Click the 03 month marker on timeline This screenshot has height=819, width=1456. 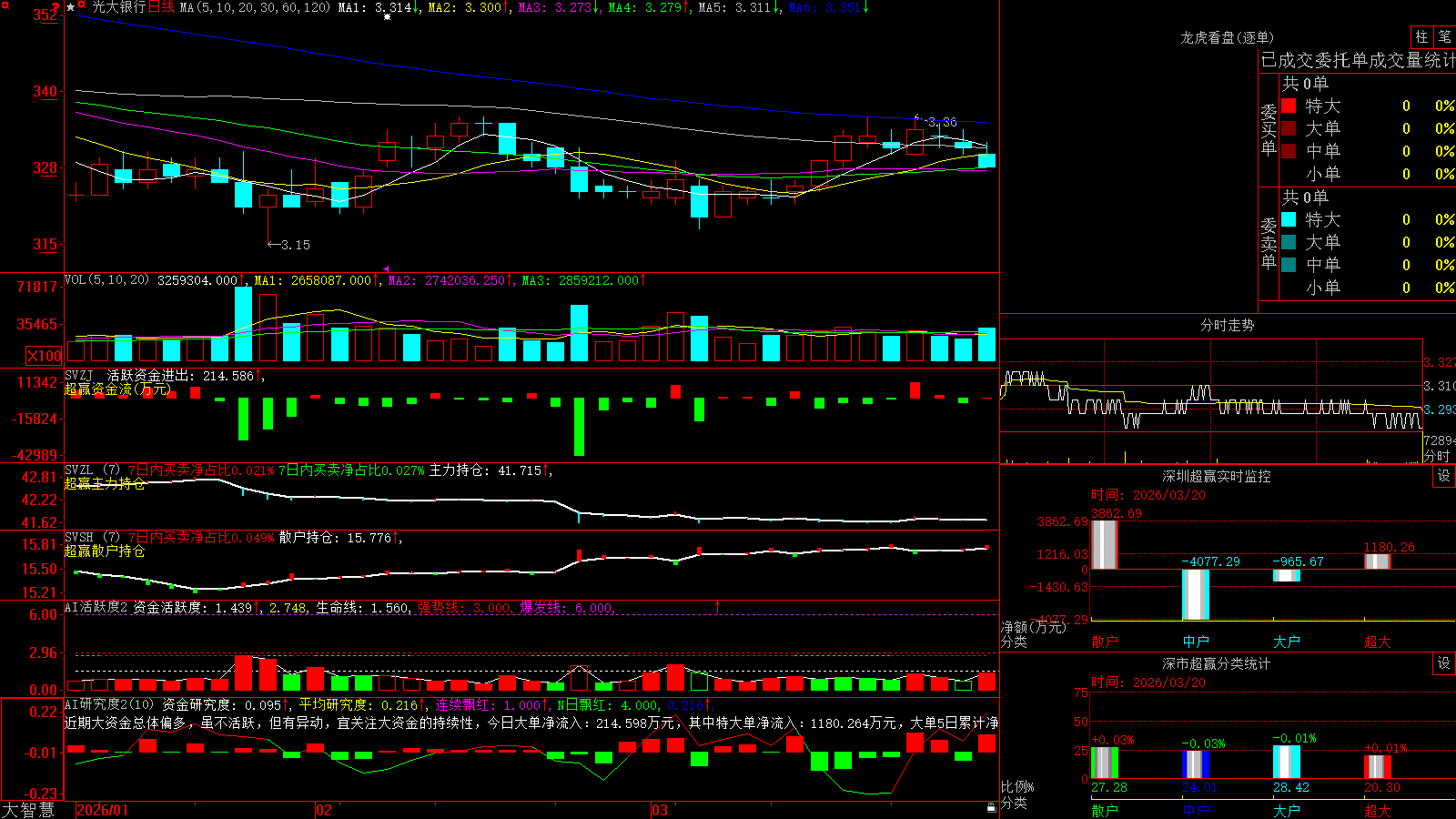point(660,810)
